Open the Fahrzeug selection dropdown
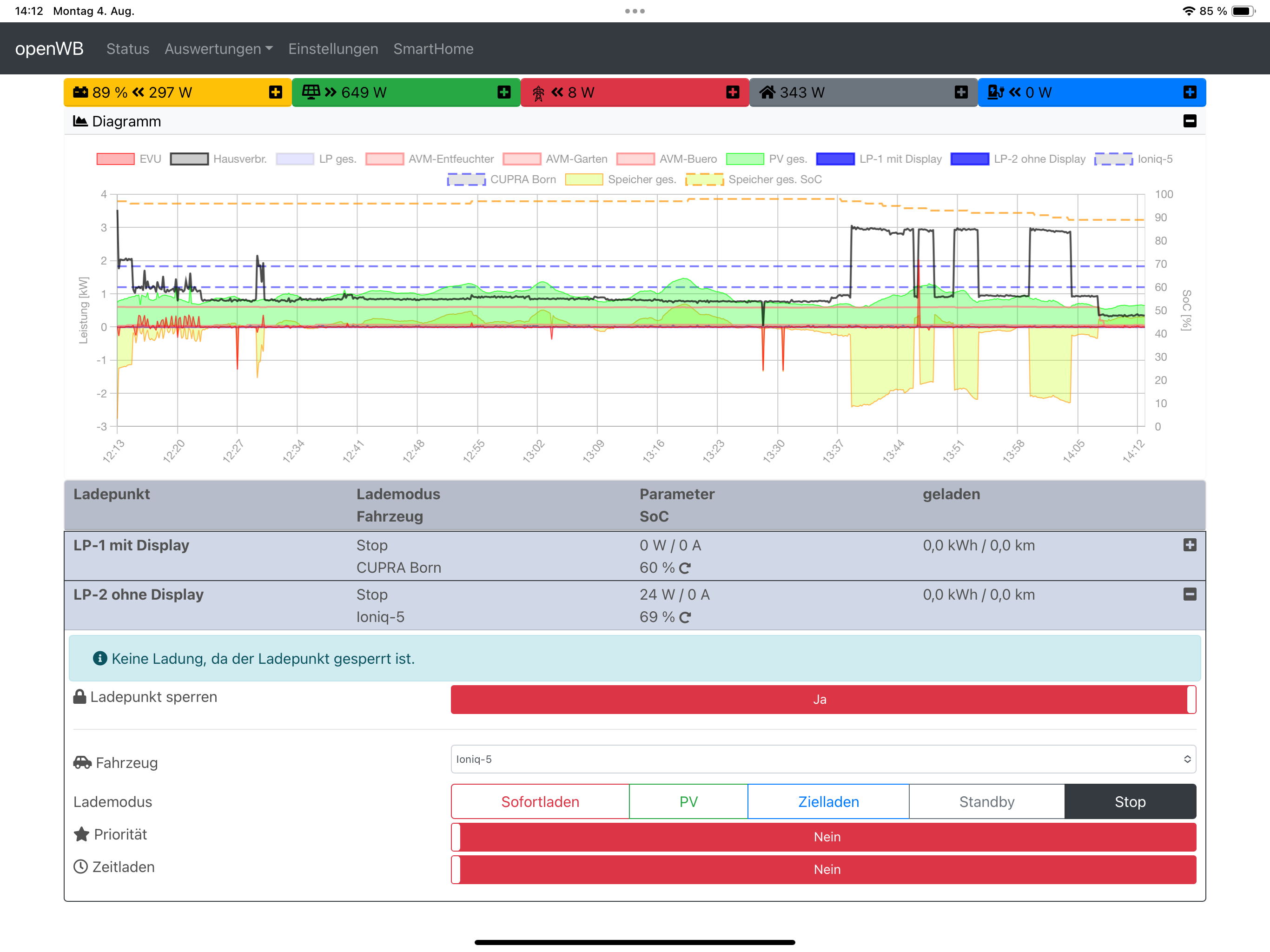 (823, 759)
